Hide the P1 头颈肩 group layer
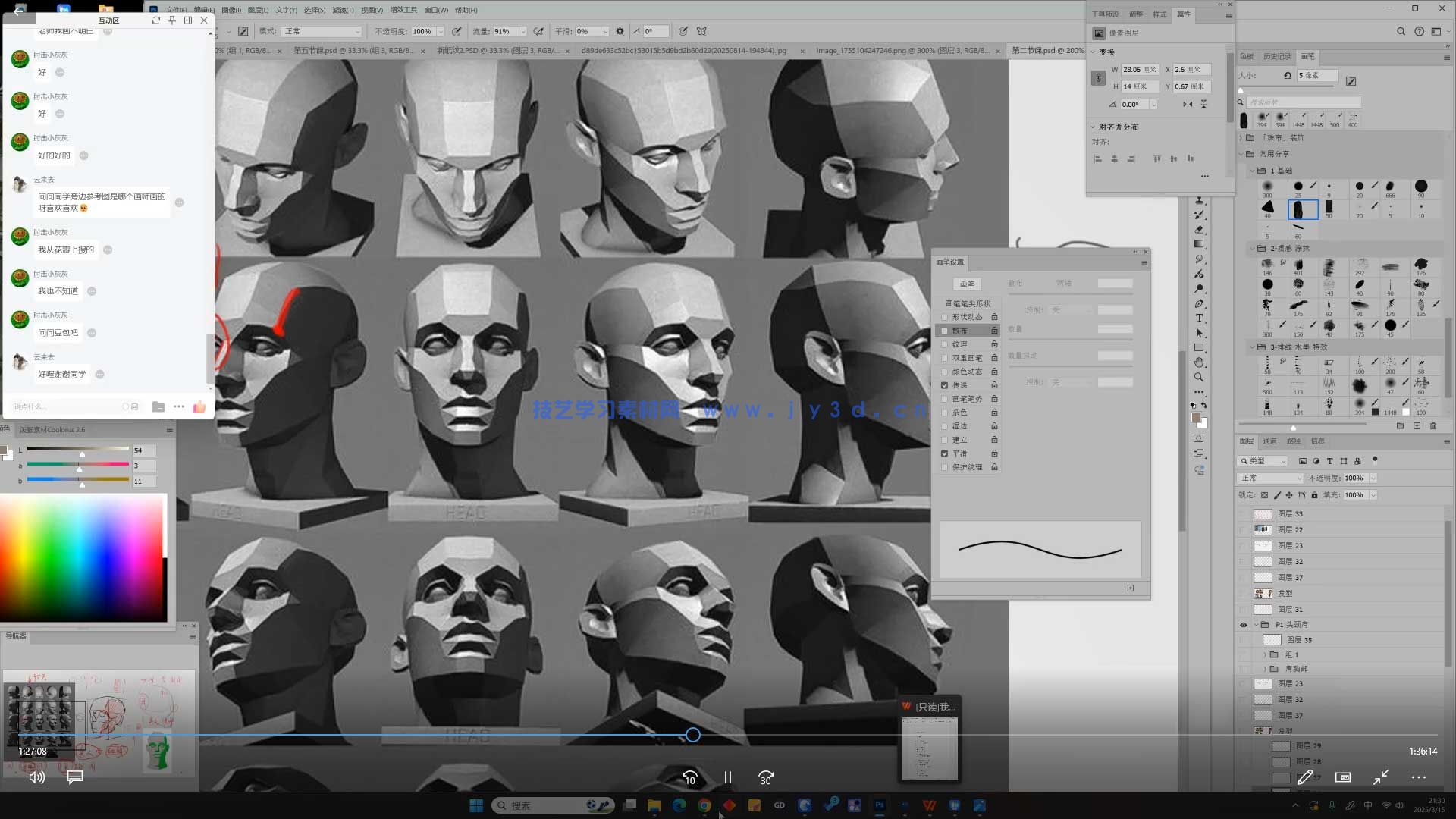Screen dimensions: 1456x819 pos(1243,625)
